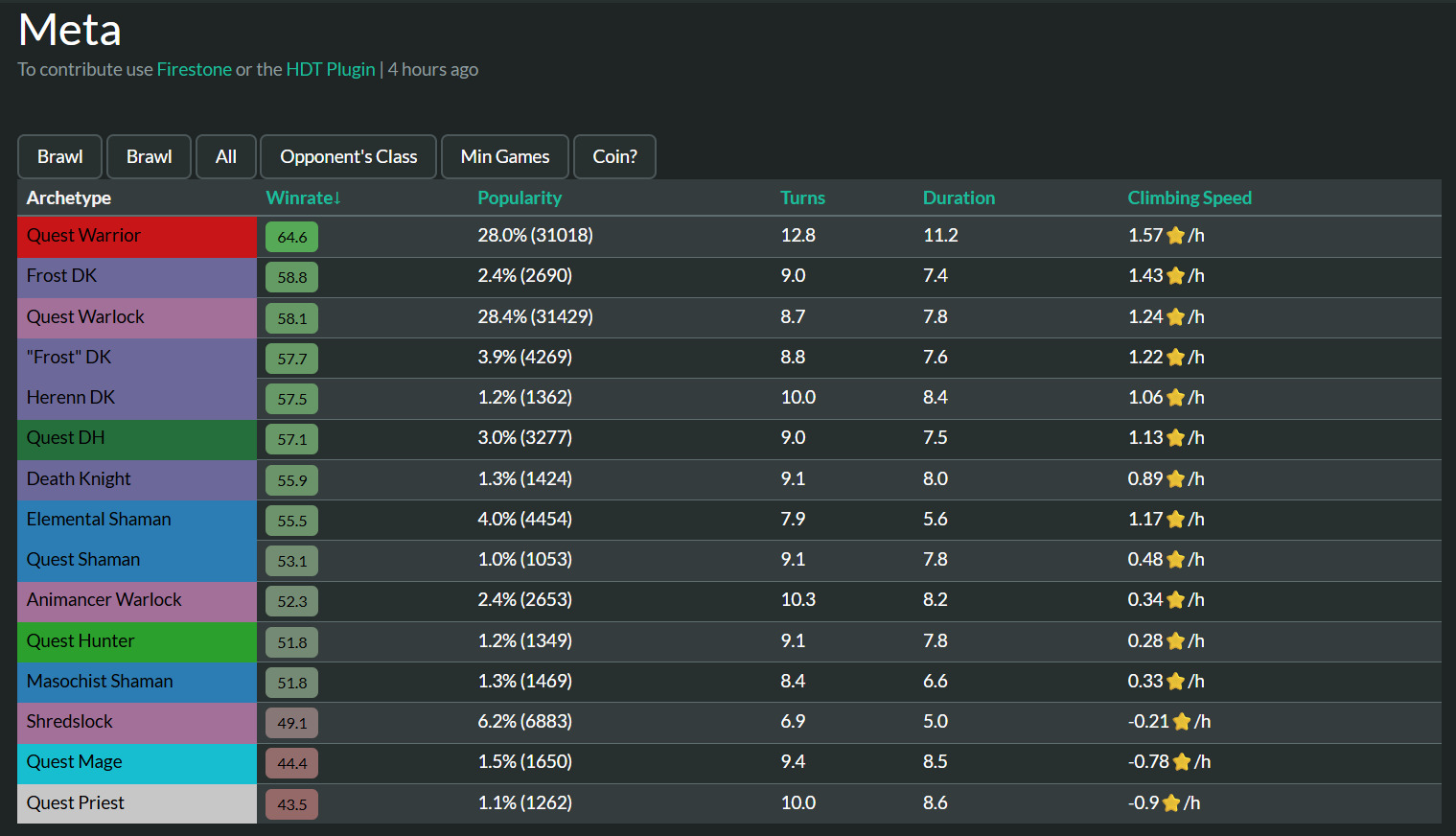This screenshot has width=1456, height=836.
Task: Click the green 64.6 winrate badge
Action: pyautogui.click(x=291, y=237)
